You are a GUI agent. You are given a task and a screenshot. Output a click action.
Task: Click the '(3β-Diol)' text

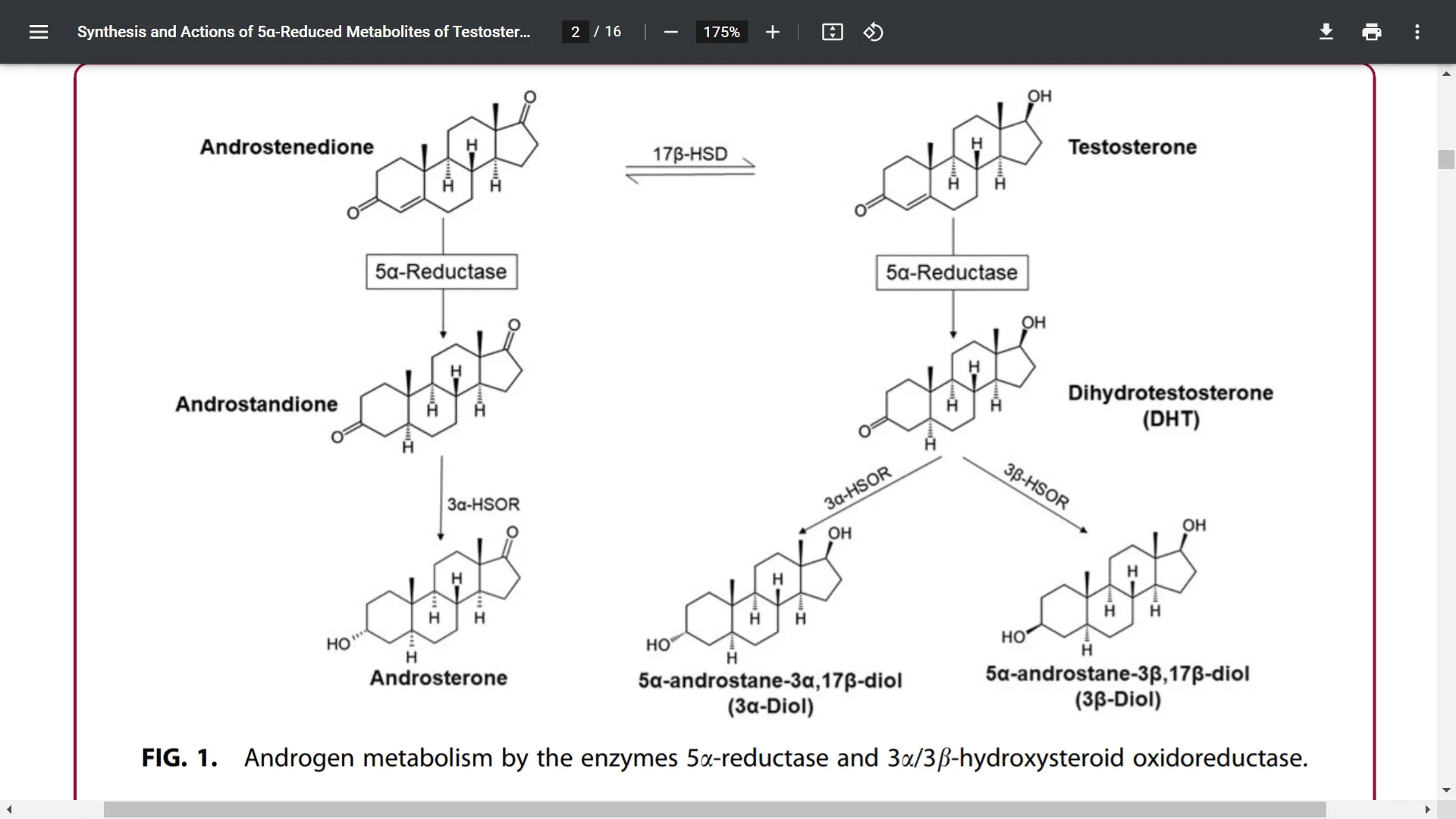pyautogui.click(x=1118, y=699)
